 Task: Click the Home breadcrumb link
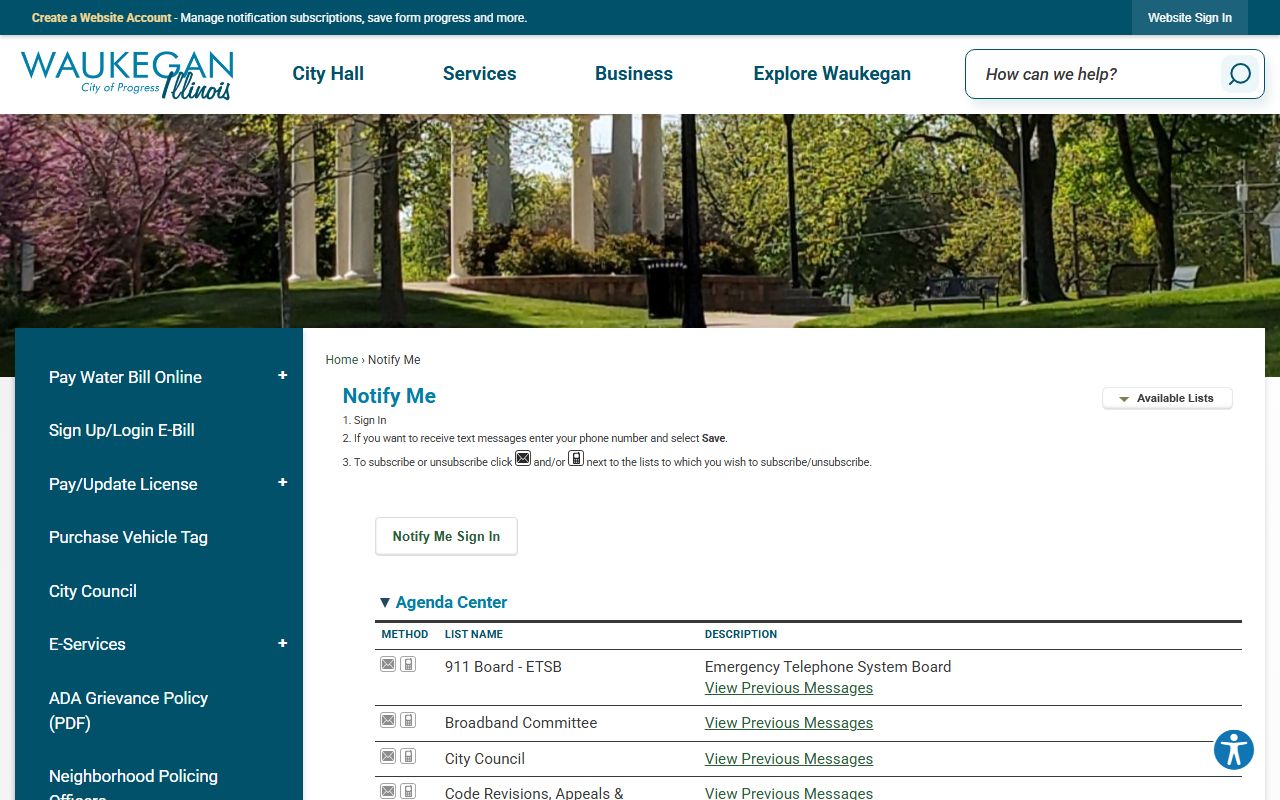click(x=342, y=360)
